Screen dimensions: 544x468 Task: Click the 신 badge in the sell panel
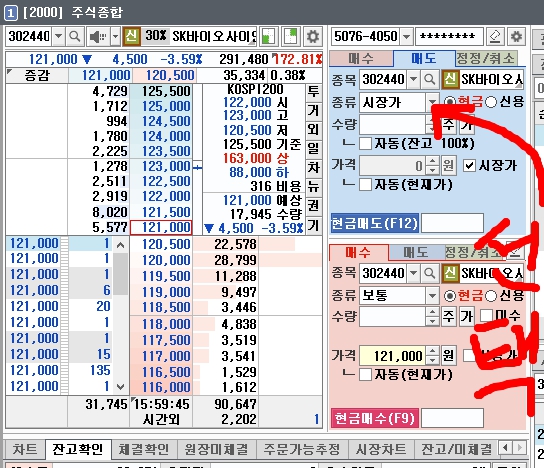coord(450,79)
